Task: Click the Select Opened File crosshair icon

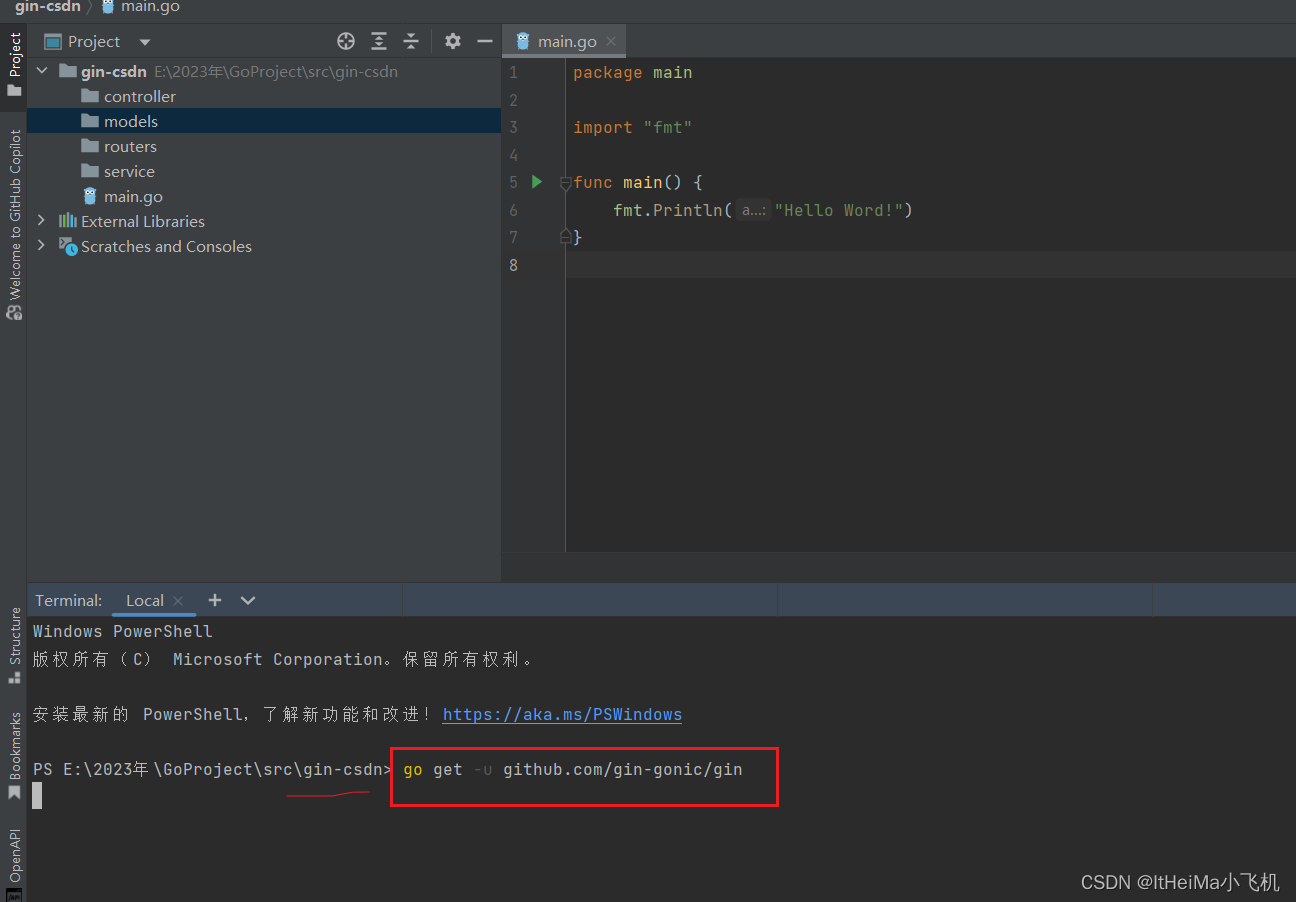Action: [346, 41]
